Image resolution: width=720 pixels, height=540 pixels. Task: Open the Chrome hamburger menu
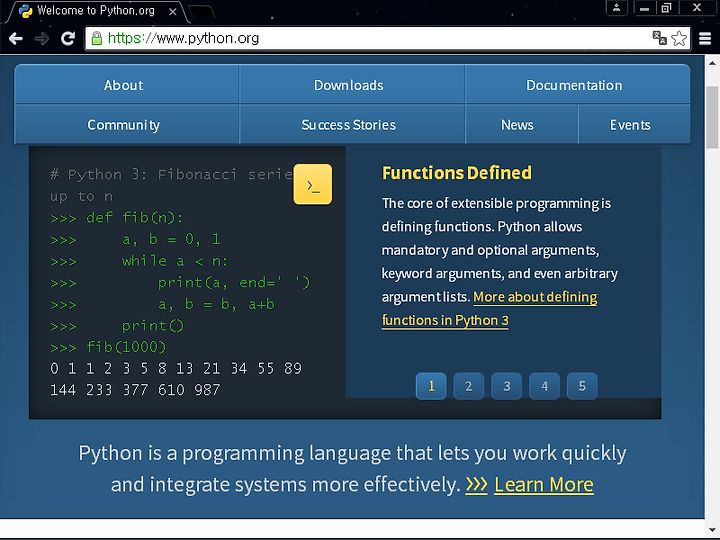coord(705,39)
